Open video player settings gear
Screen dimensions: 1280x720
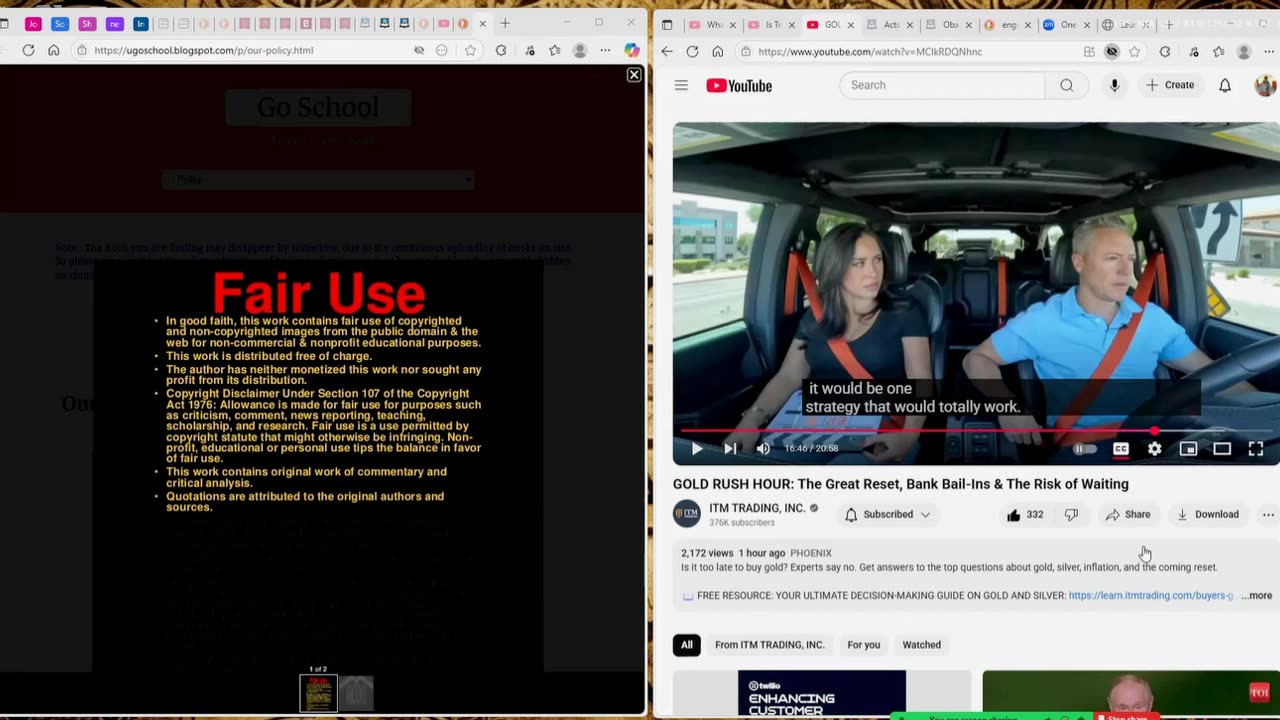1155,449
